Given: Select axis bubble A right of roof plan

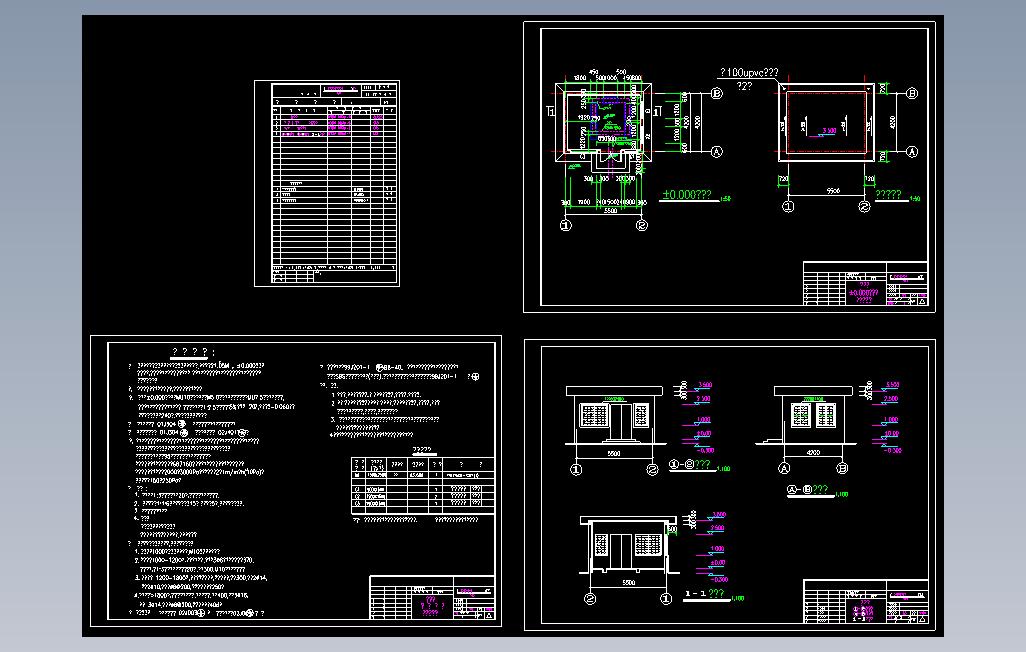Looking at the screenshot, I should coord(912,152).
